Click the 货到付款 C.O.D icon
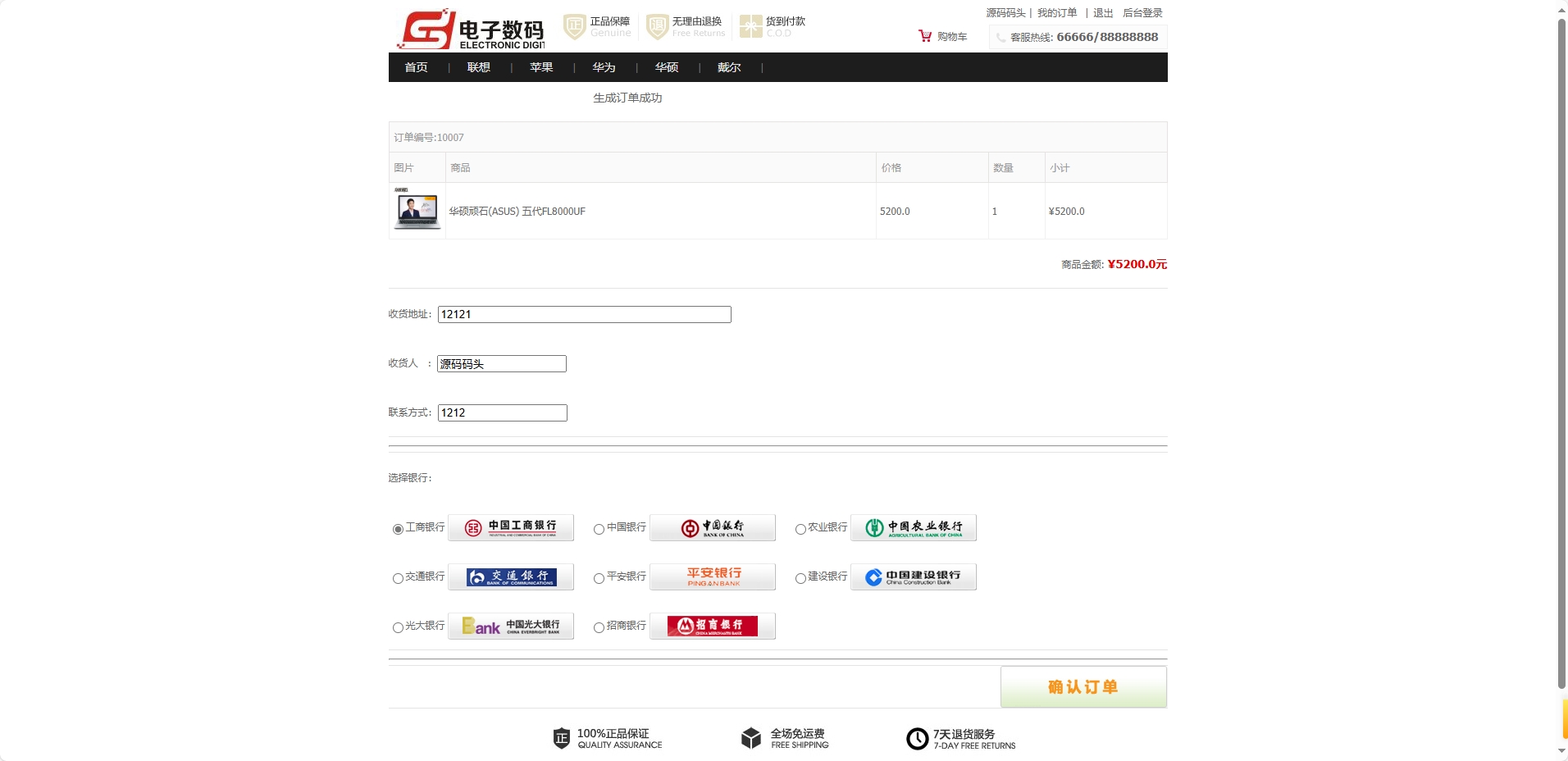The width and height of the screenshot is (1568, 761). [750, 25]
